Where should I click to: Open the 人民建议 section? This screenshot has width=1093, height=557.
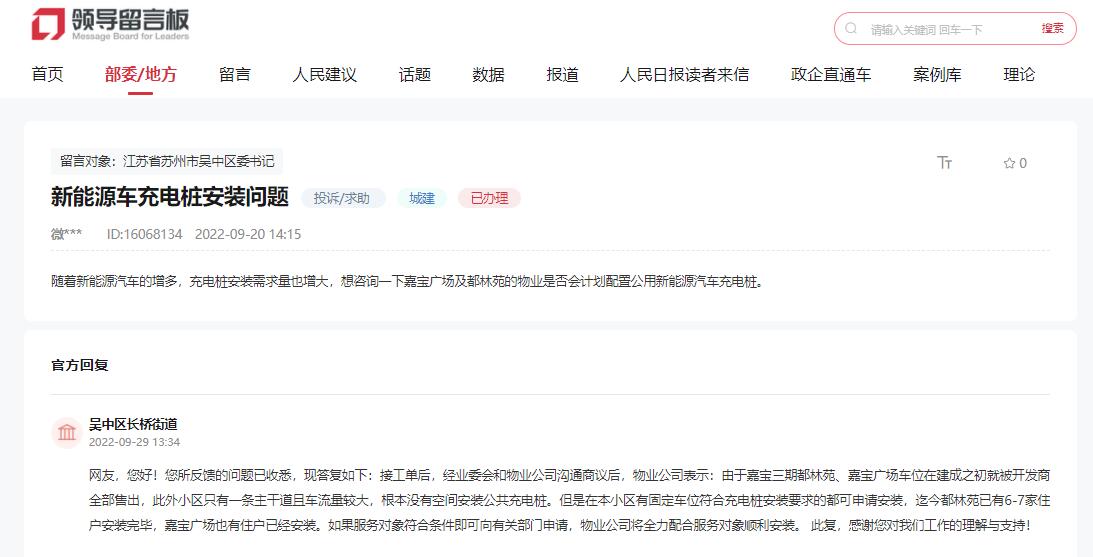point(324,75)
